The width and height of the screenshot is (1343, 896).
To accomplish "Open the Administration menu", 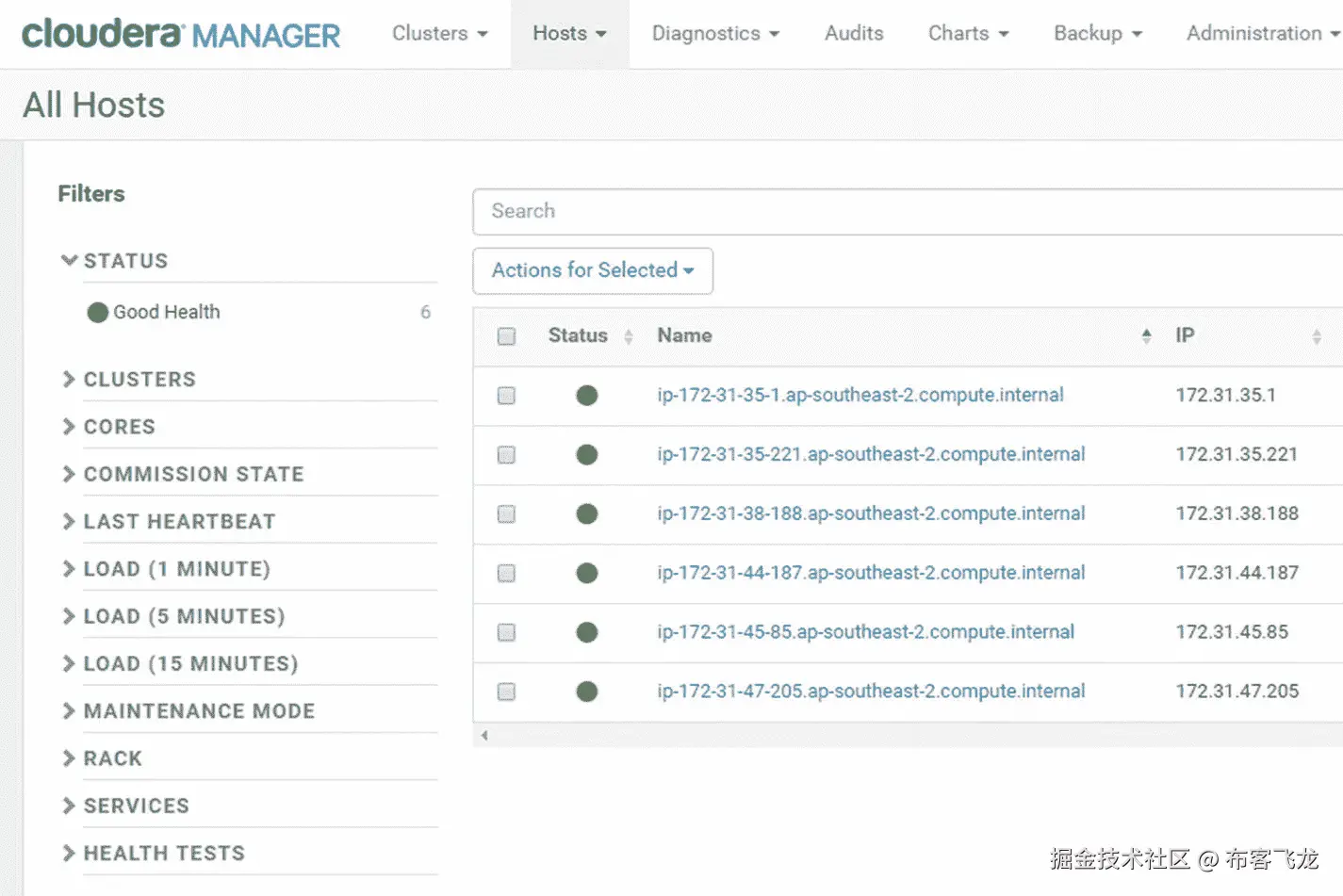I will [x=1263, y=34].
